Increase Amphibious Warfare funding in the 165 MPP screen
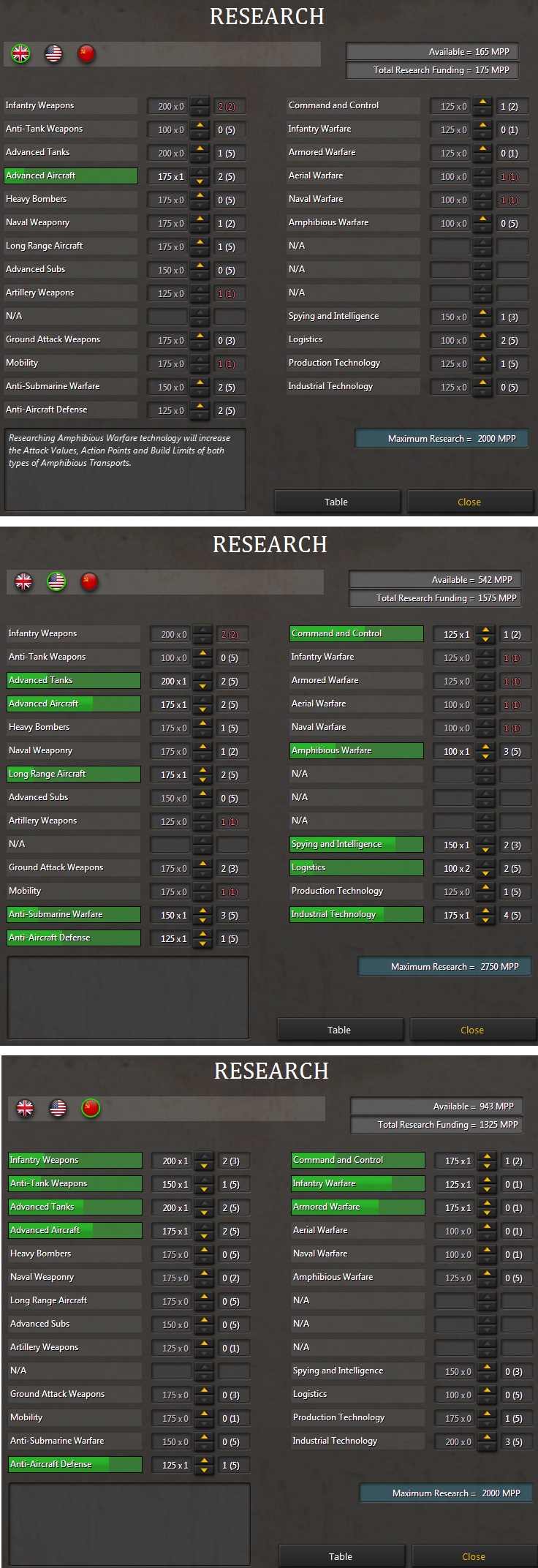This screenshot has width=538, height=1568. point(482,219)
